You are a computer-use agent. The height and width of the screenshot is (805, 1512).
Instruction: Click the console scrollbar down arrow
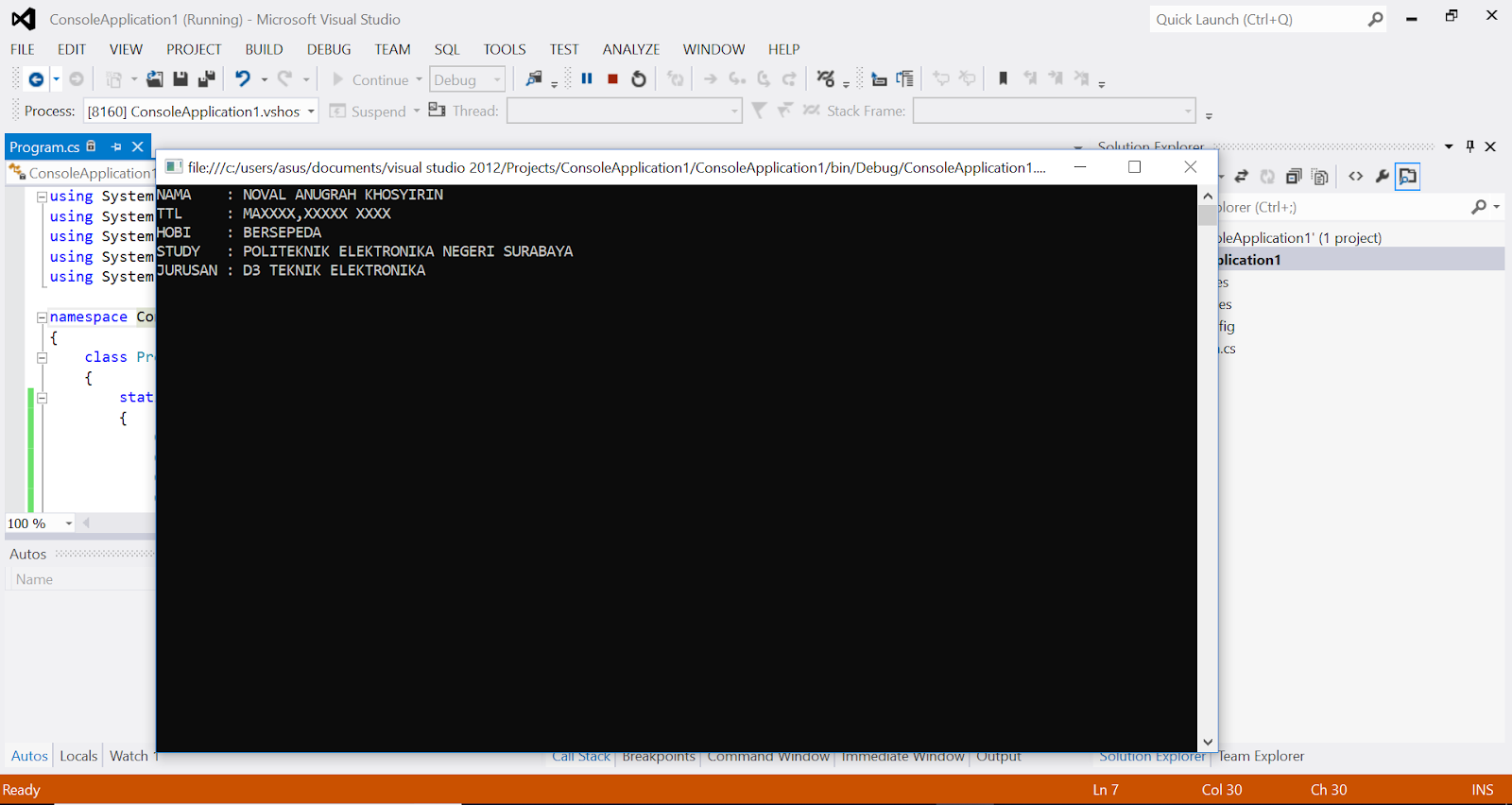pyautogui.click(x=1208, y=743)
